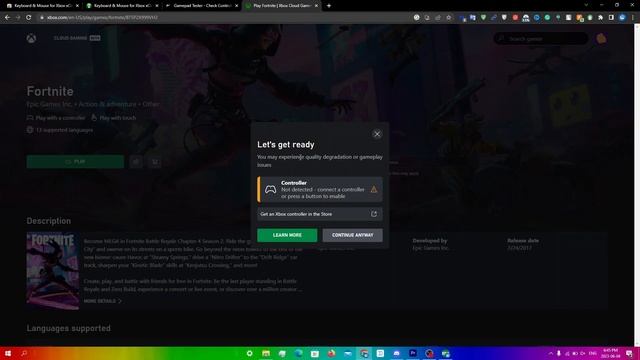This screenshot has width=640, height=360.
Task: Open the Chrome profile avatar in toolbar
Action: click(x=622, y=18)
